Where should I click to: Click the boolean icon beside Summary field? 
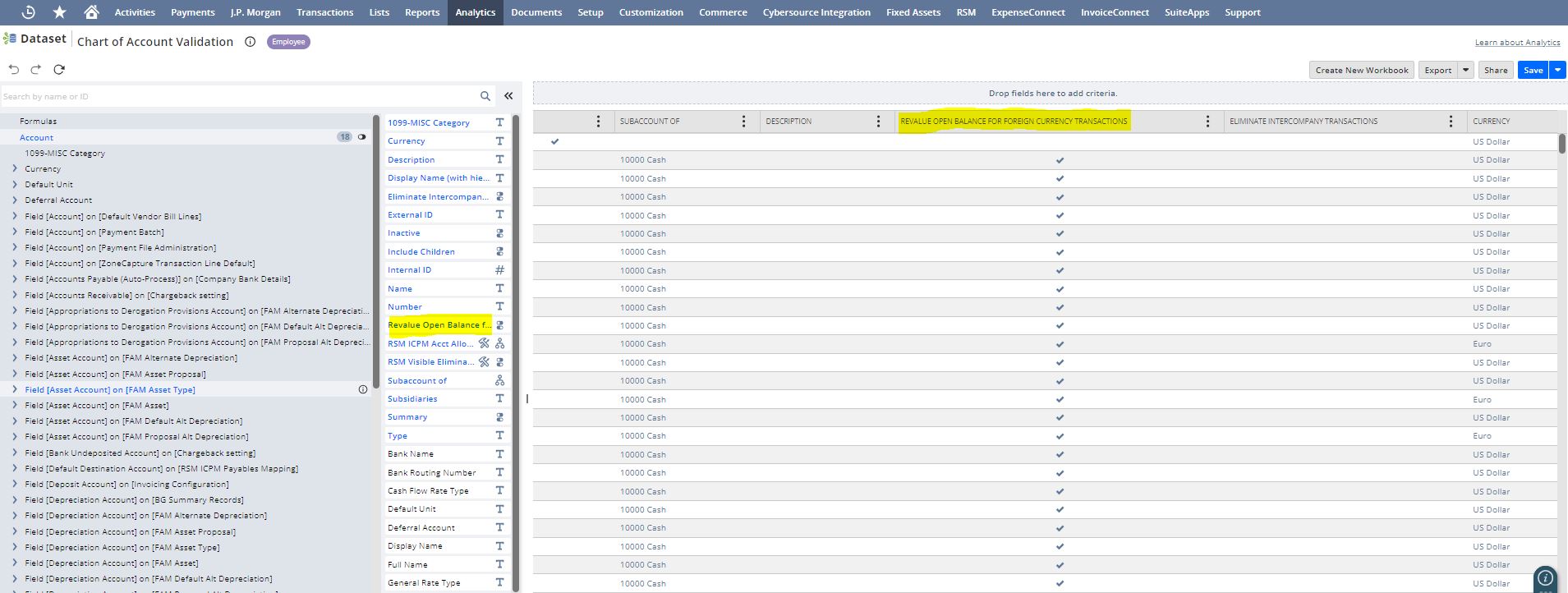point(499,417)
